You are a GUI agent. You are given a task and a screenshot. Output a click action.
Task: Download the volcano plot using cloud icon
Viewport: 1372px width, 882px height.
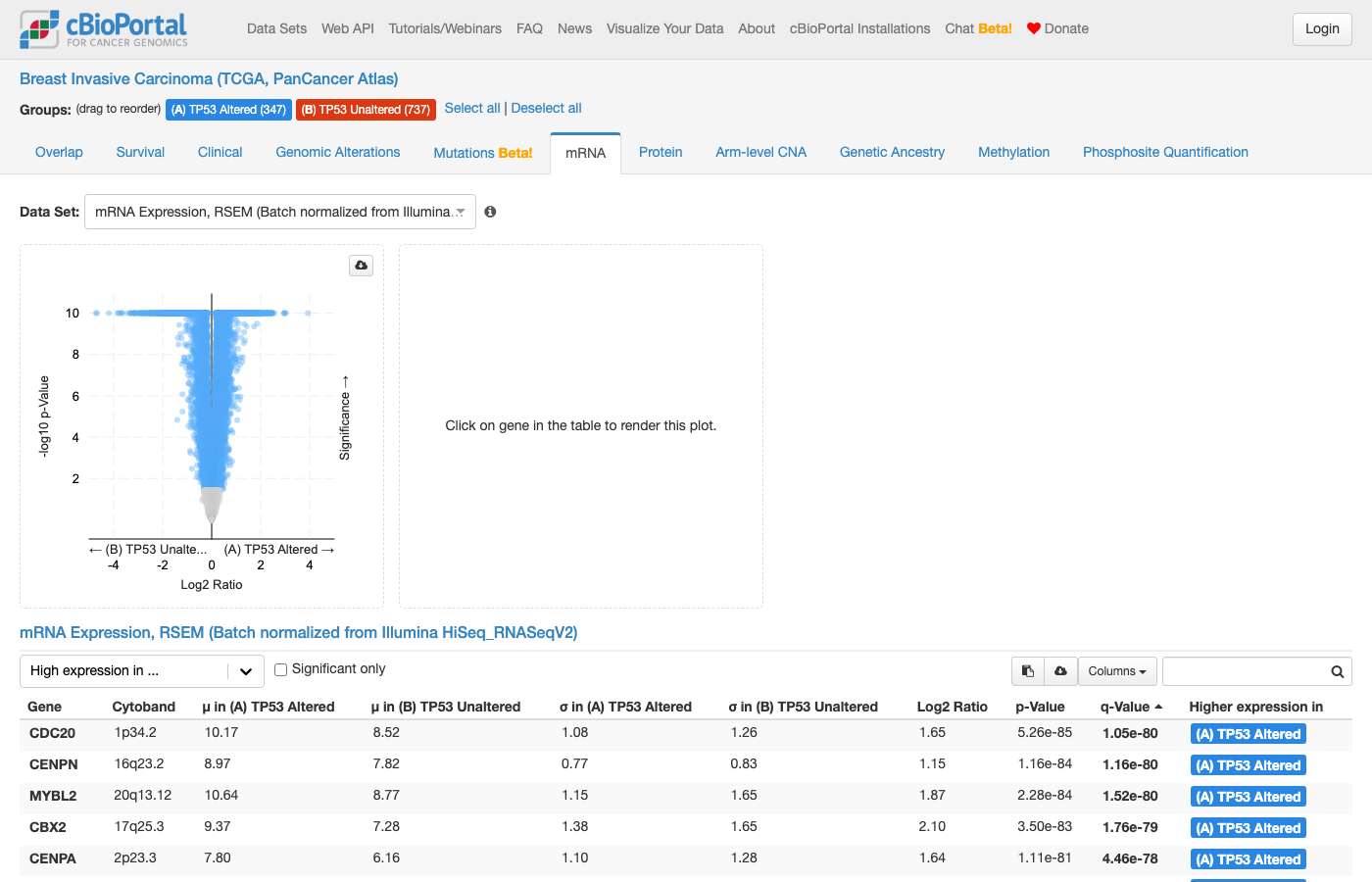click(362, 266)
